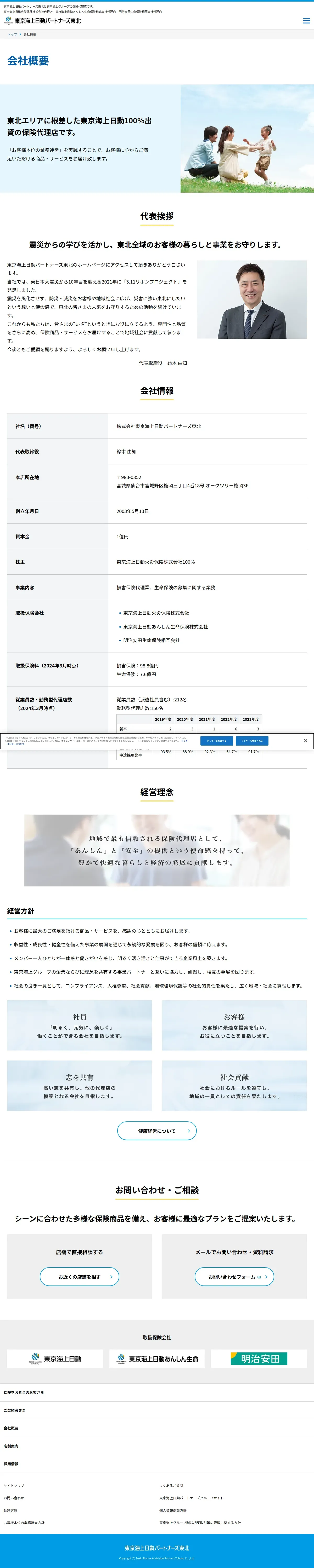Click the 代表取締役 row label

pos(27,452)
